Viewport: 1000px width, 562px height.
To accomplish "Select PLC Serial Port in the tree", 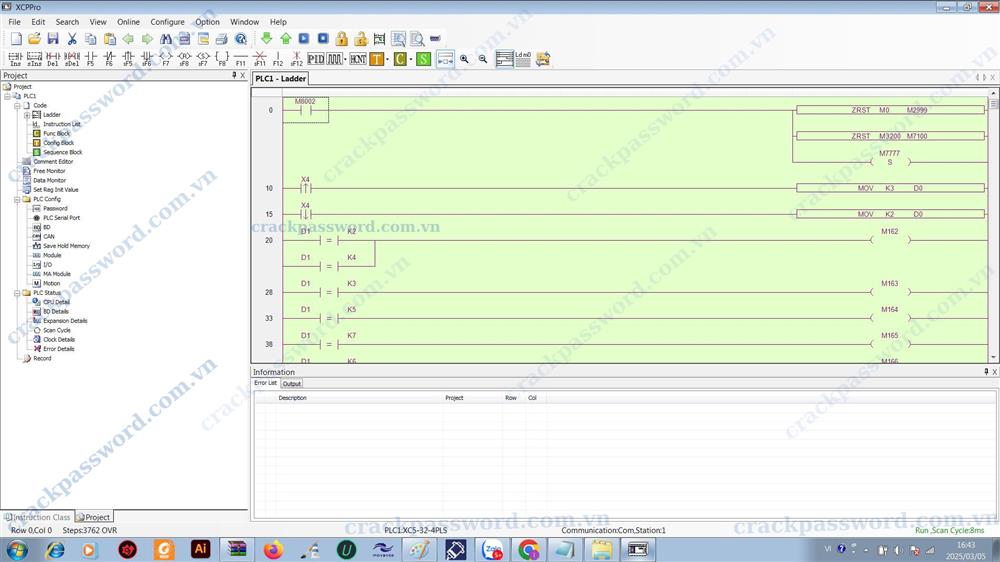I will pyautogui.click(x=61, y=218).
